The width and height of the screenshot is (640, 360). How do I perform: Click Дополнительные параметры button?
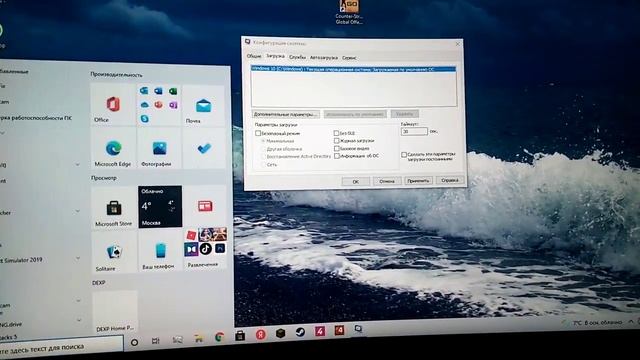pos(286,114)
